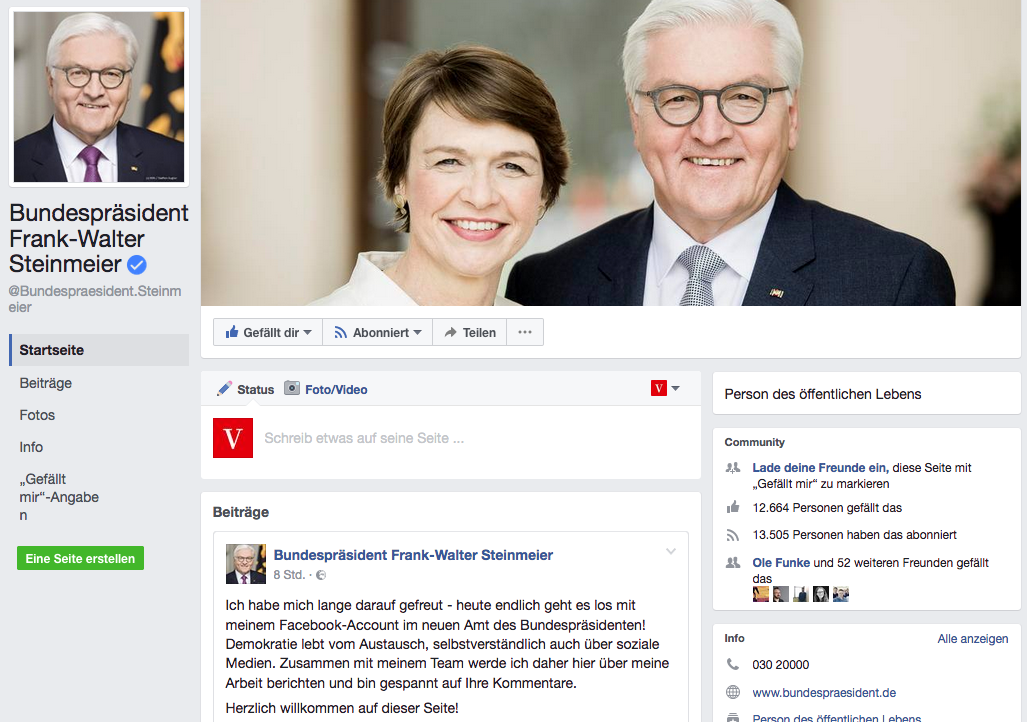The width and height of the screenshot is (1027, 722).
Task: Click Alle anzeigen in Info box
Action: pyautogui.click(x=973, y=639)
